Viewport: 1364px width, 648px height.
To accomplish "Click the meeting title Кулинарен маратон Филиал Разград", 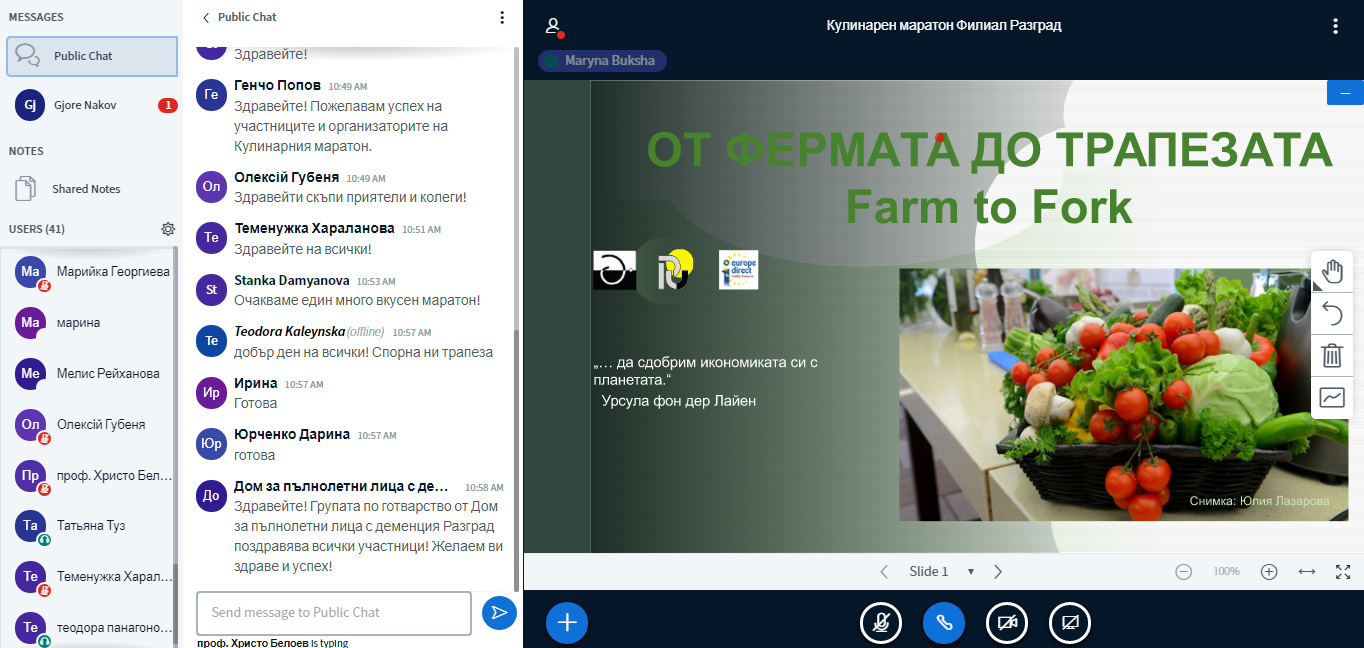I will pos(944,26).
